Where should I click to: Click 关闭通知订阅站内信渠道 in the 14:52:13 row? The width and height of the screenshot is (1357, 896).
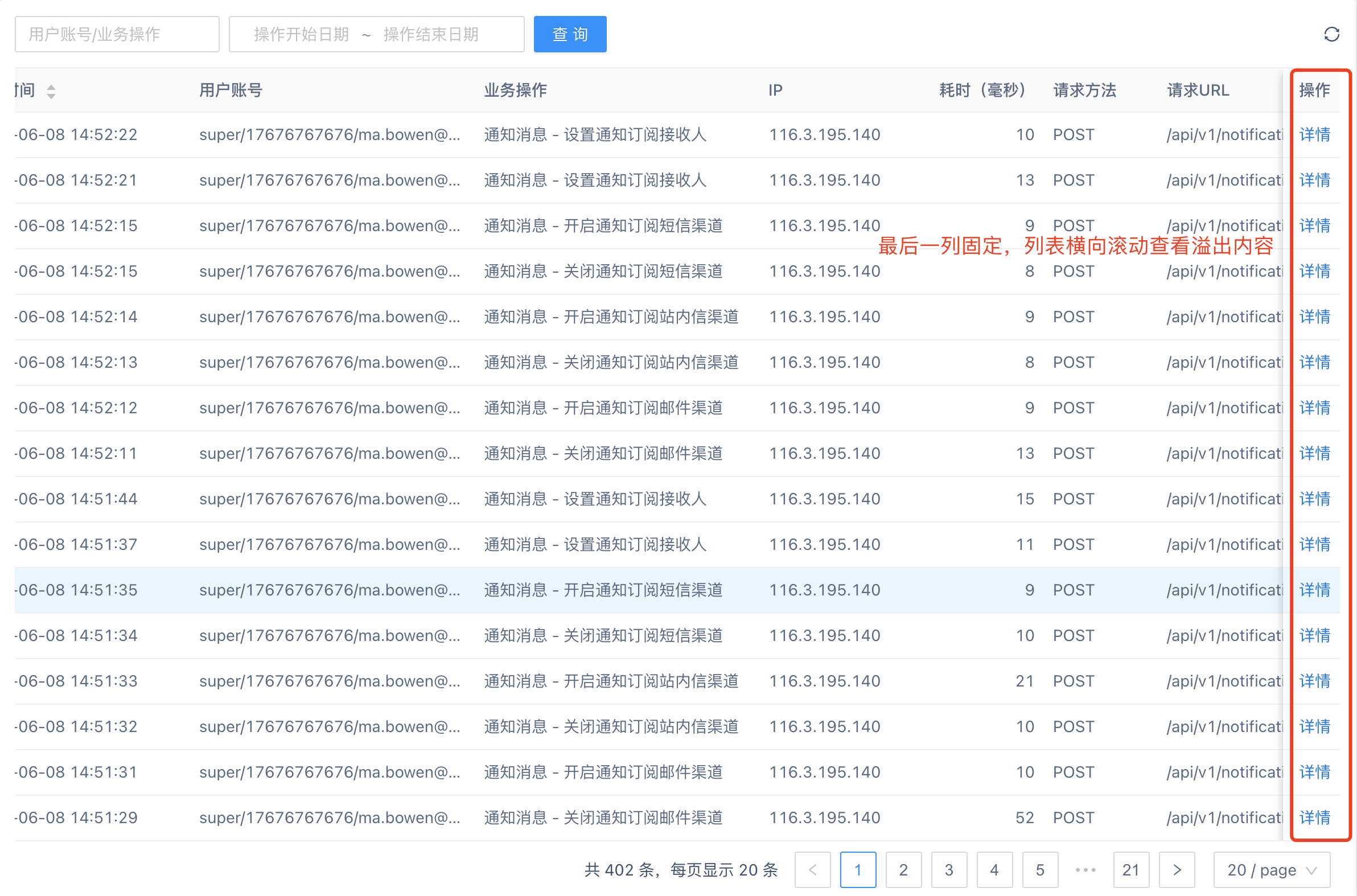tap(651, 362)
